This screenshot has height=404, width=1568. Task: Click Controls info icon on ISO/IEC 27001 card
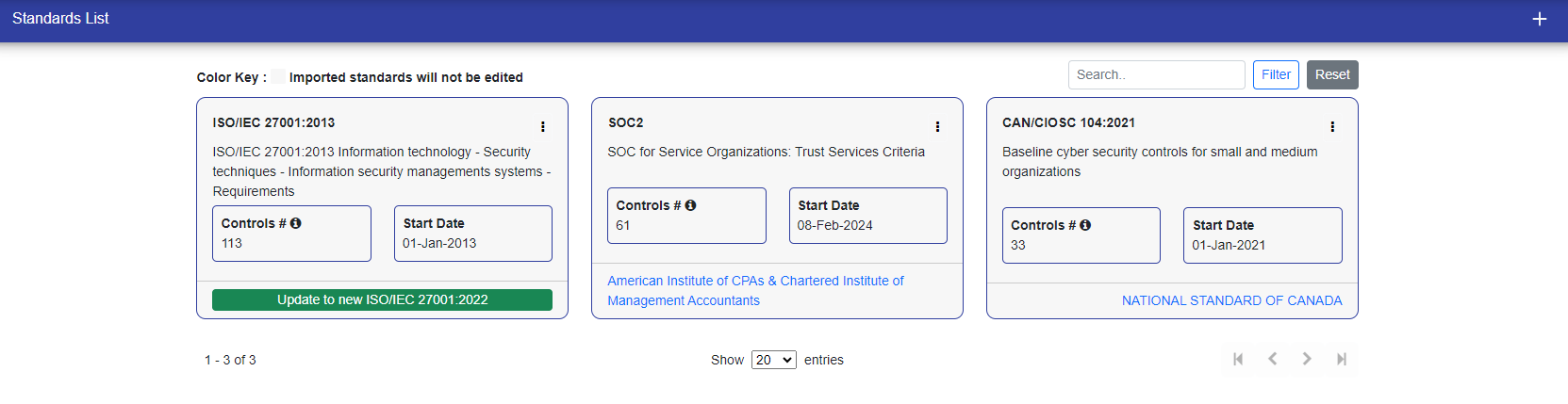[x=295, y=223]
